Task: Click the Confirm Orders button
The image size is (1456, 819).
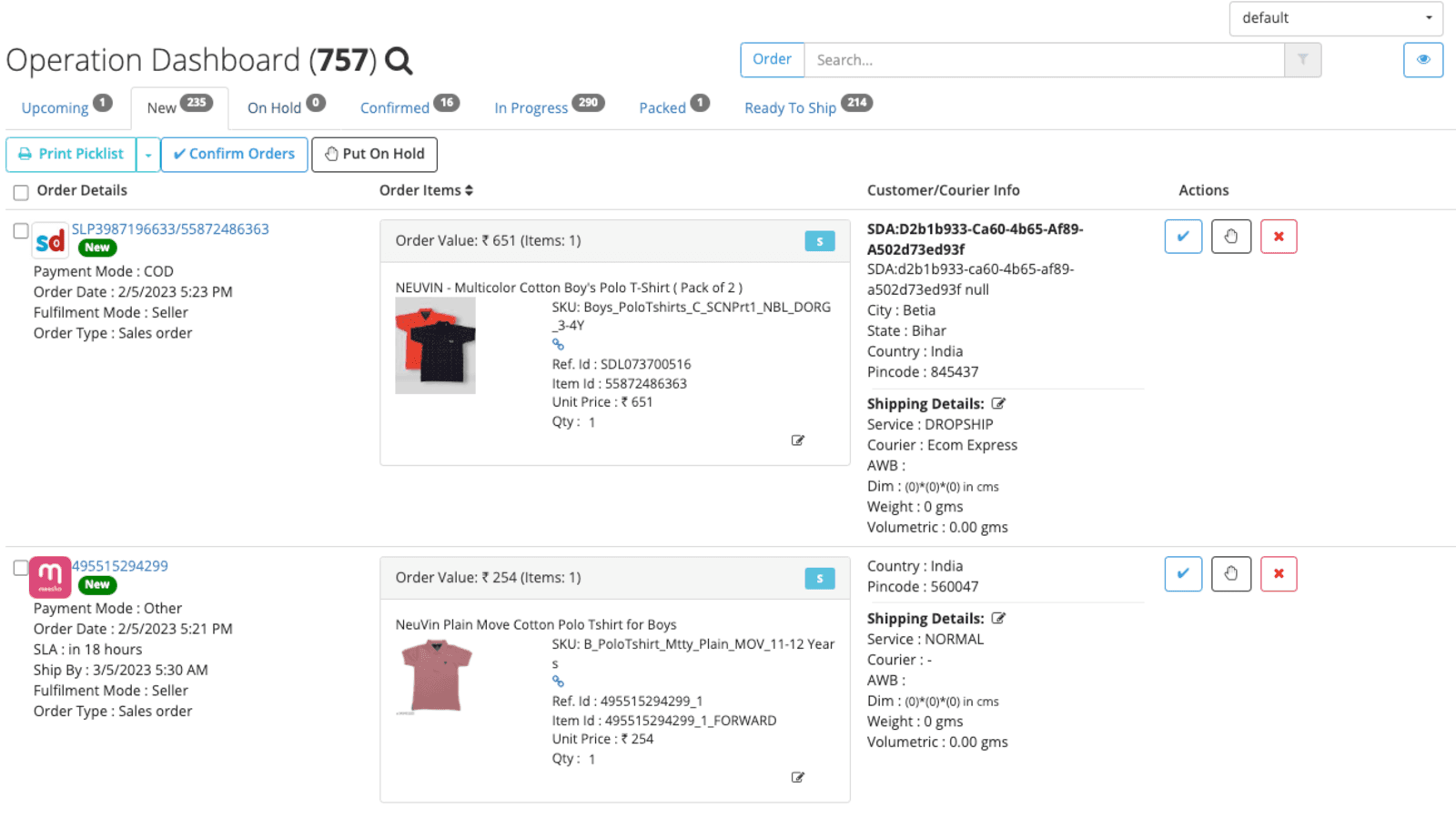Action: pos(234,154)
